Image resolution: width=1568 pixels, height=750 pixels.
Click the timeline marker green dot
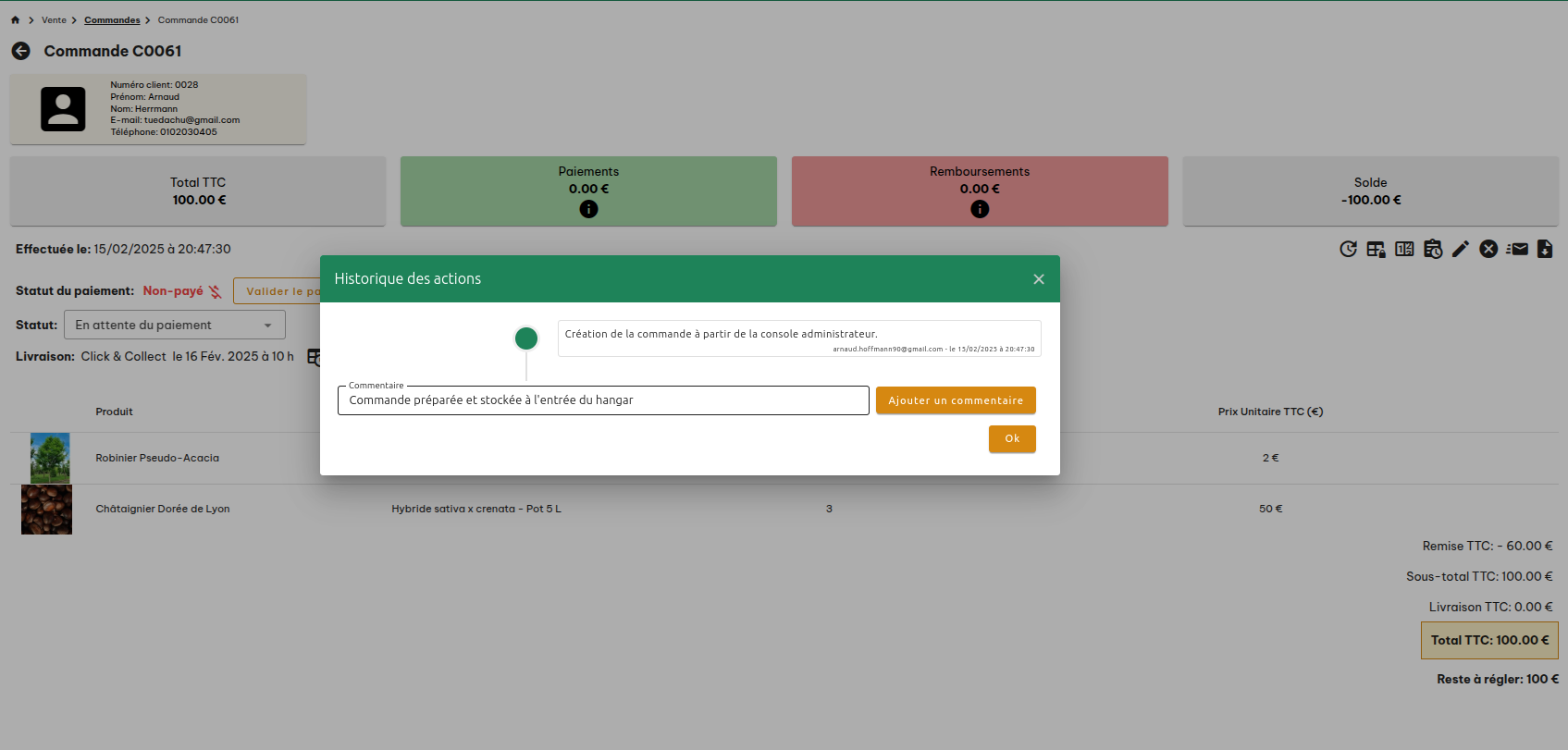(526, 338)
